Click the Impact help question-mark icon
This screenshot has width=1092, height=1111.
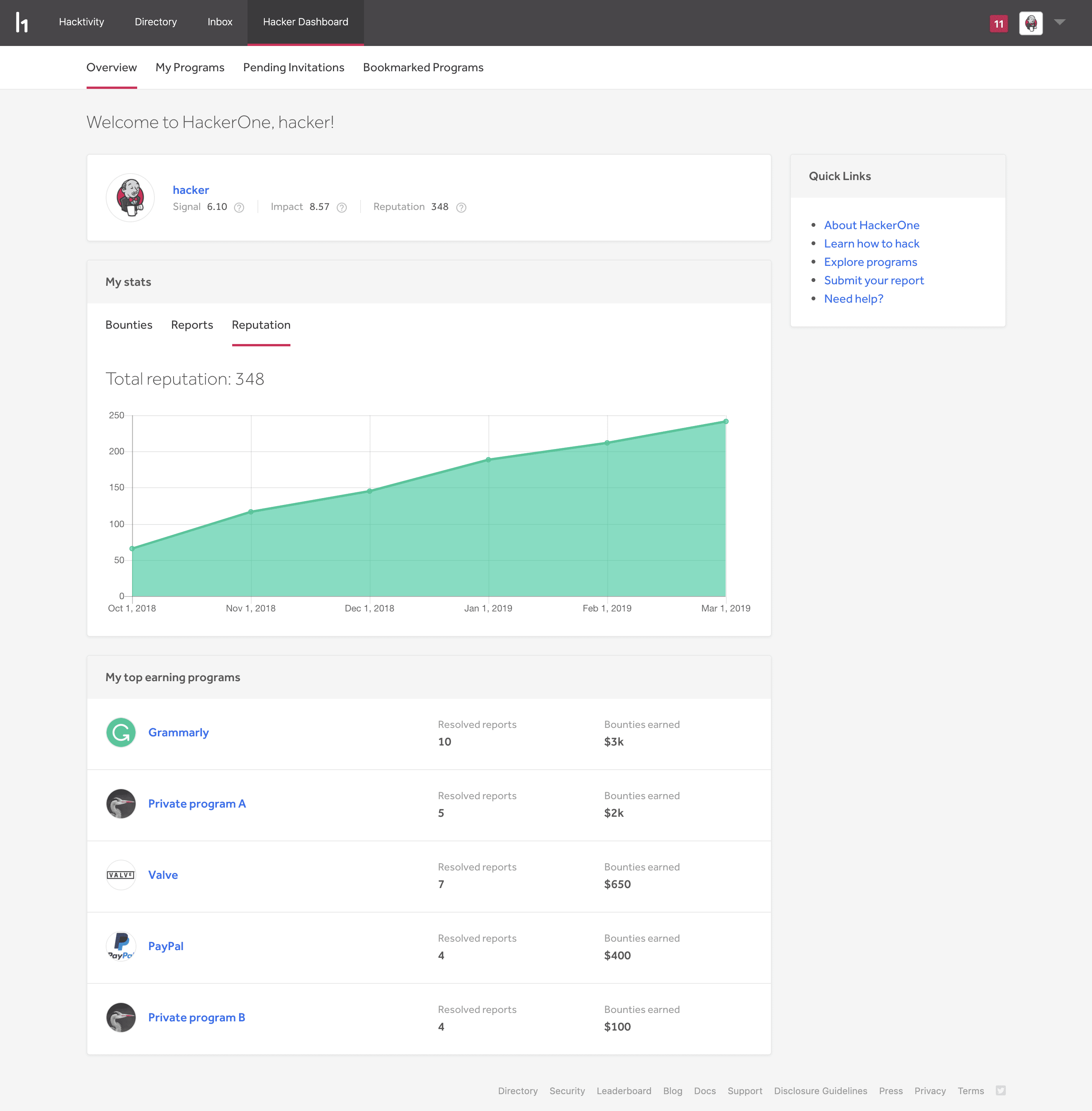coord(342,208)
